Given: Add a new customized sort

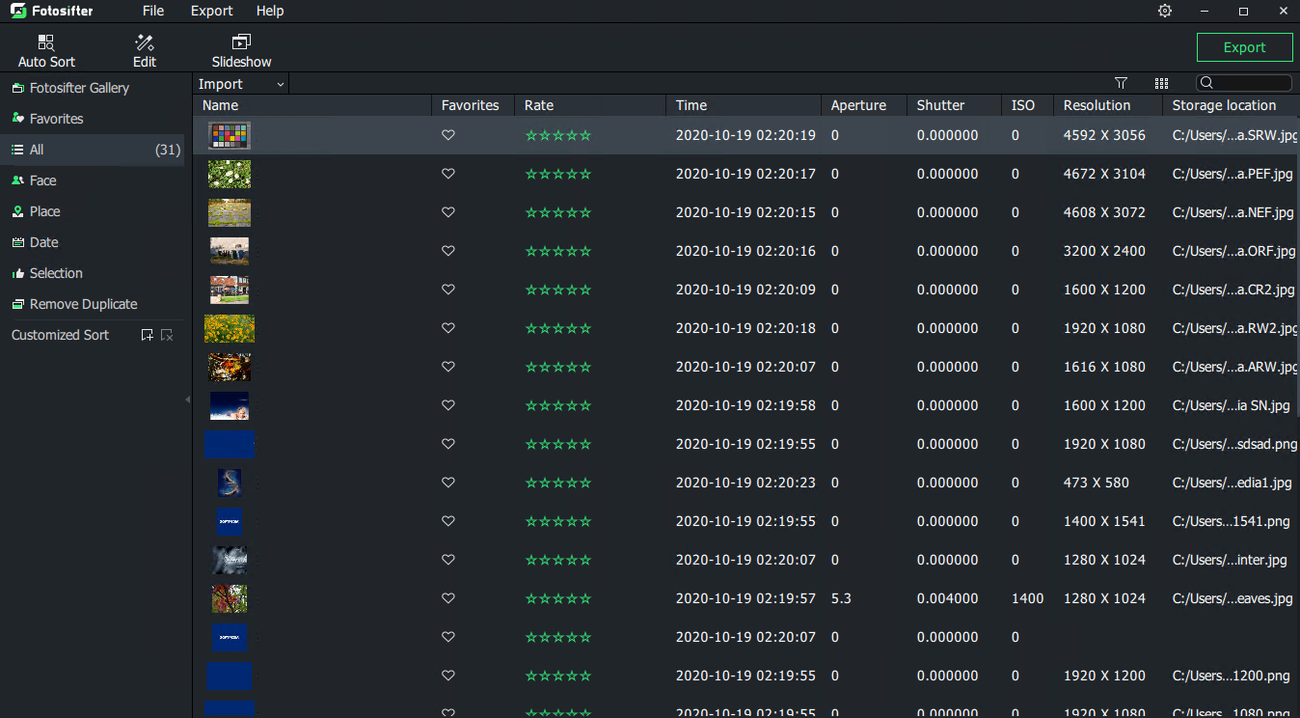Looking at the screenshot, I should pyautogui.click(x=147, y=335).
